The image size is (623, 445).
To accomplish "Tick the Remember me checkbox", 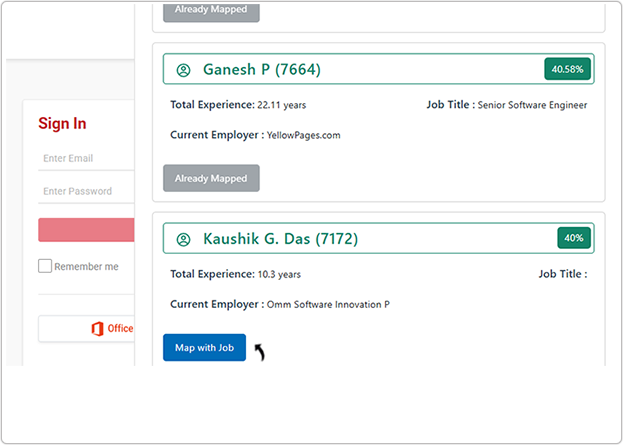I will (x=45, y=266).
